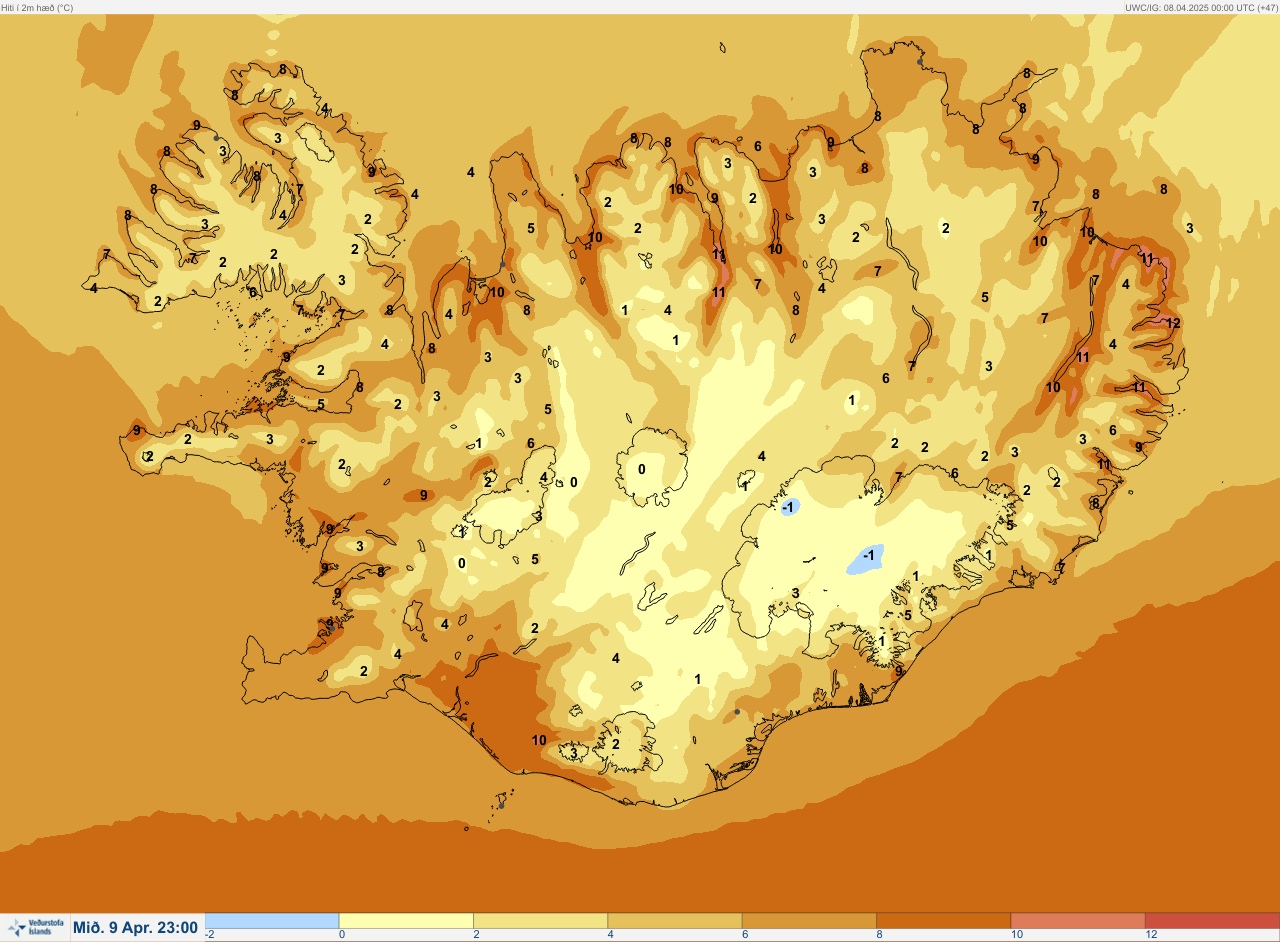Click the blue -2 to 0 legend swatch

[x=272, y=920]
